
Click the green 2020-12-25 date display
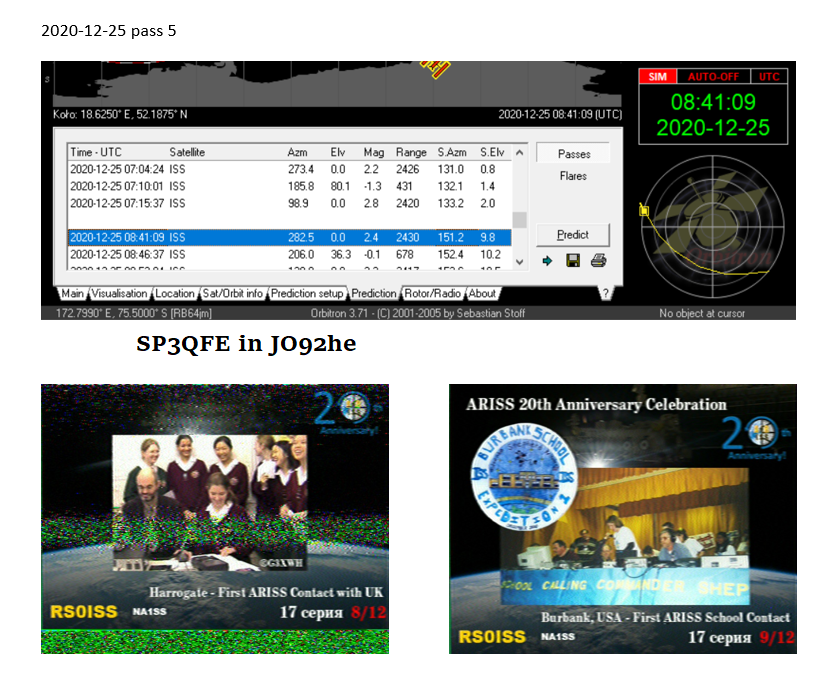click(x=713, y=128)
